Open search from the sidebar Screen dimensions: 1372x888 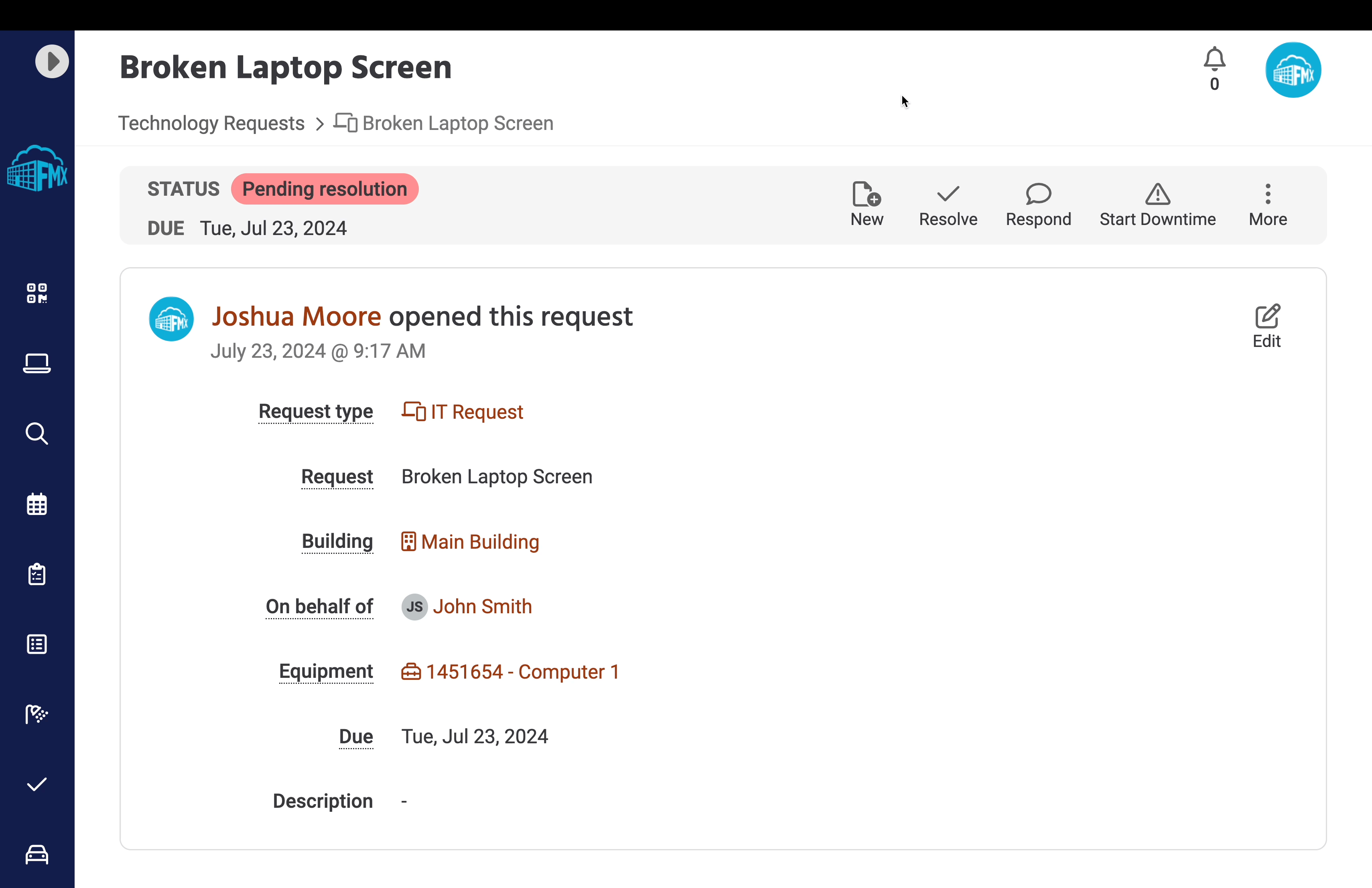click(x=37, y=434)
